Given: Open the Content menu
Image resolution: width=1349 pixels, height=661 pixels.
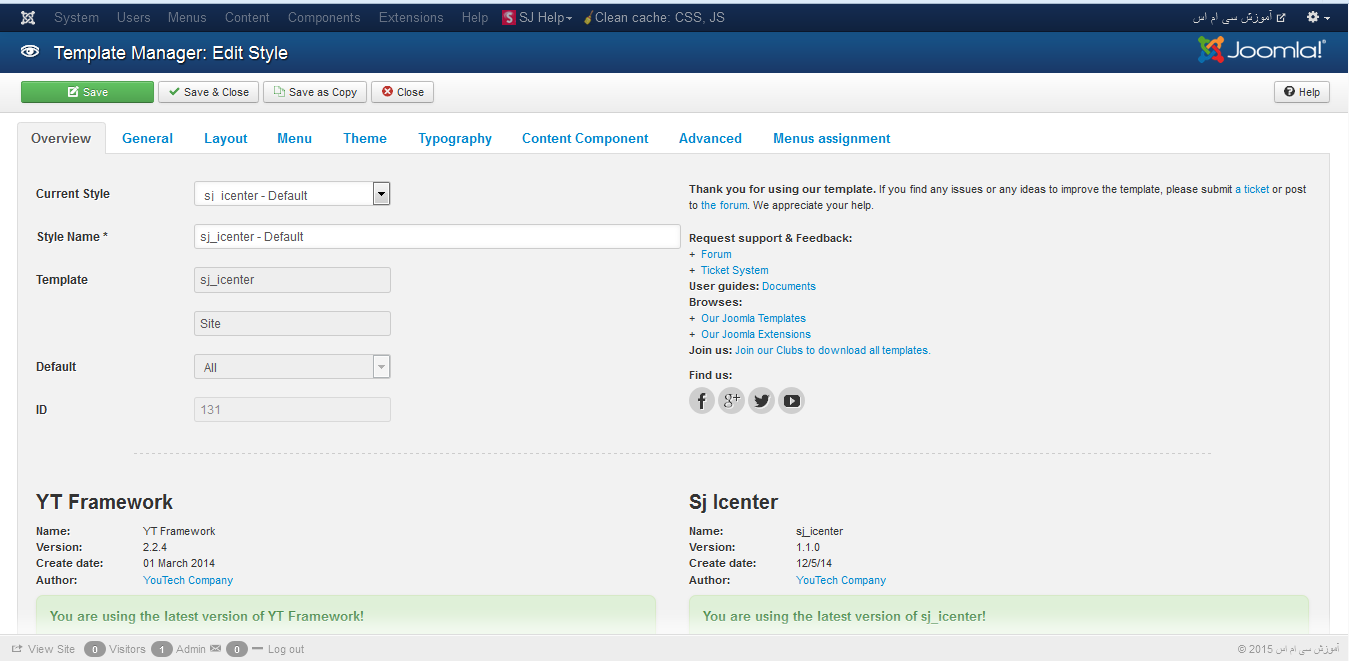Looking at the screenshot, I should click(x=247, y=17).
